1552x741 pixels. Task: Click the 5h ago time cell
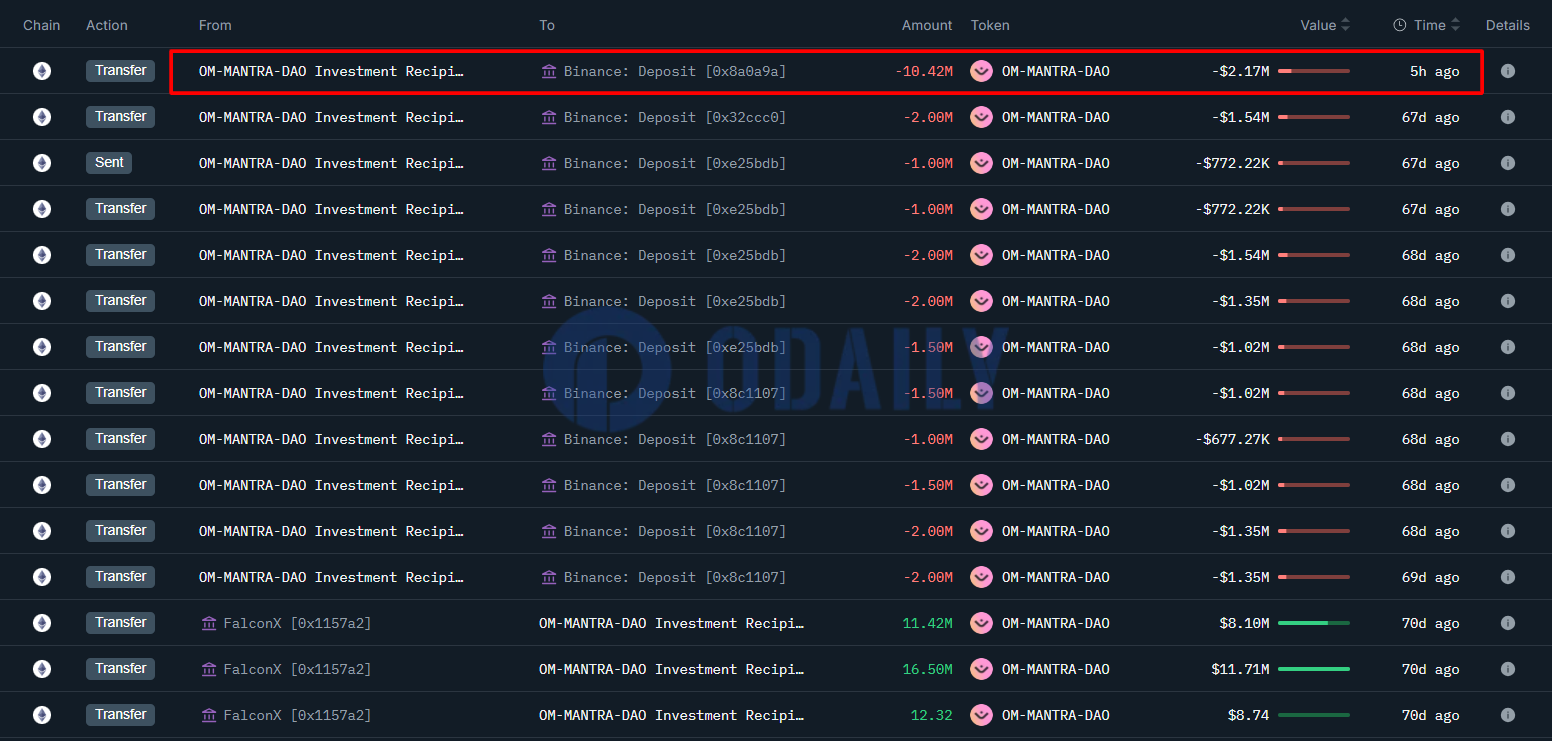pyautogui.click(x=1434, y=71)
